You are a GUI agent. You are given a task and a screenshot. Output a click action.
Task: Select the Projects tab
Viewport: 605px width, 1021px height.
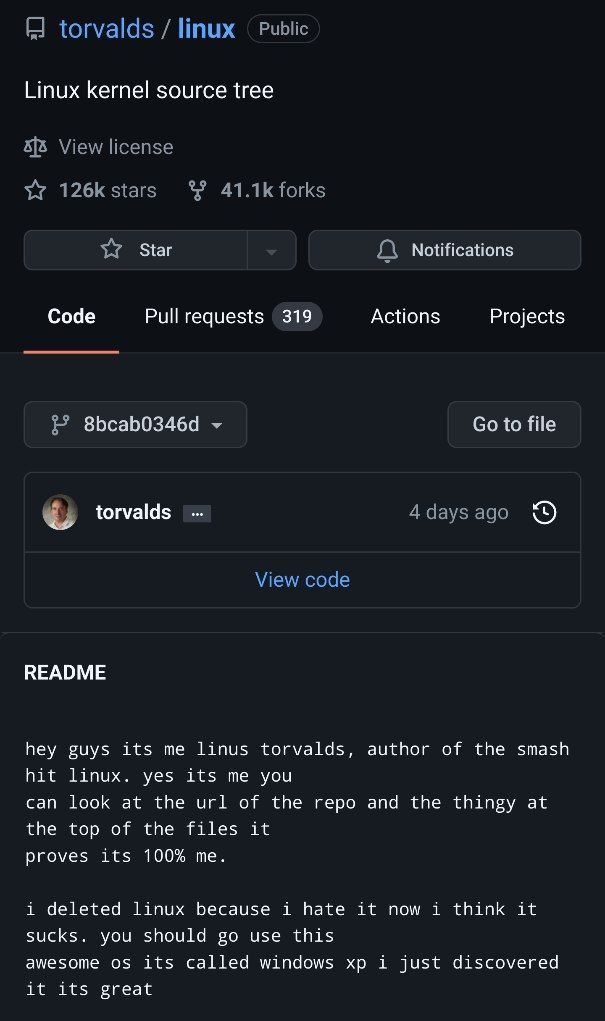[527, 317]
